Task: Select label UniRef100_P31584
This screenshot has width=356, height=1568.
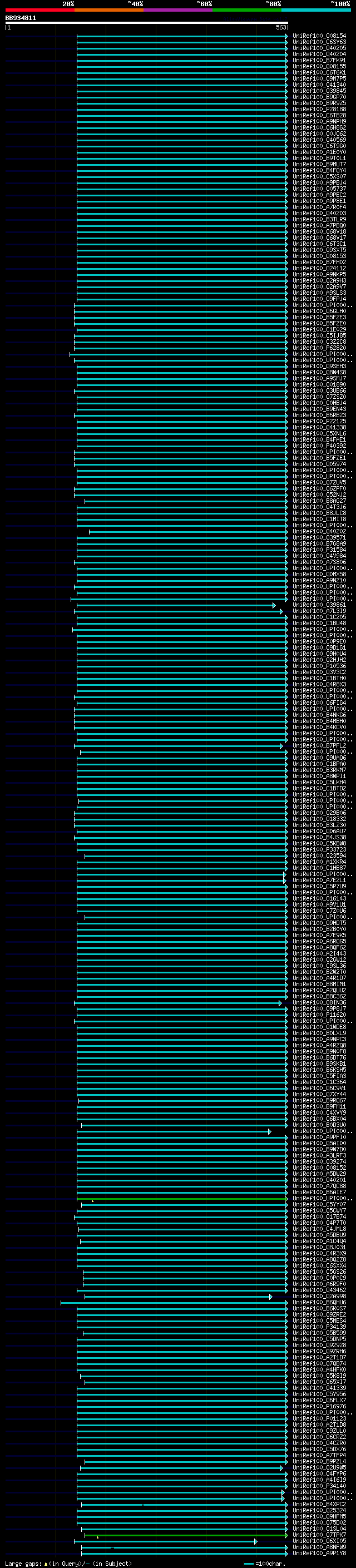Action: click(319, 550)
